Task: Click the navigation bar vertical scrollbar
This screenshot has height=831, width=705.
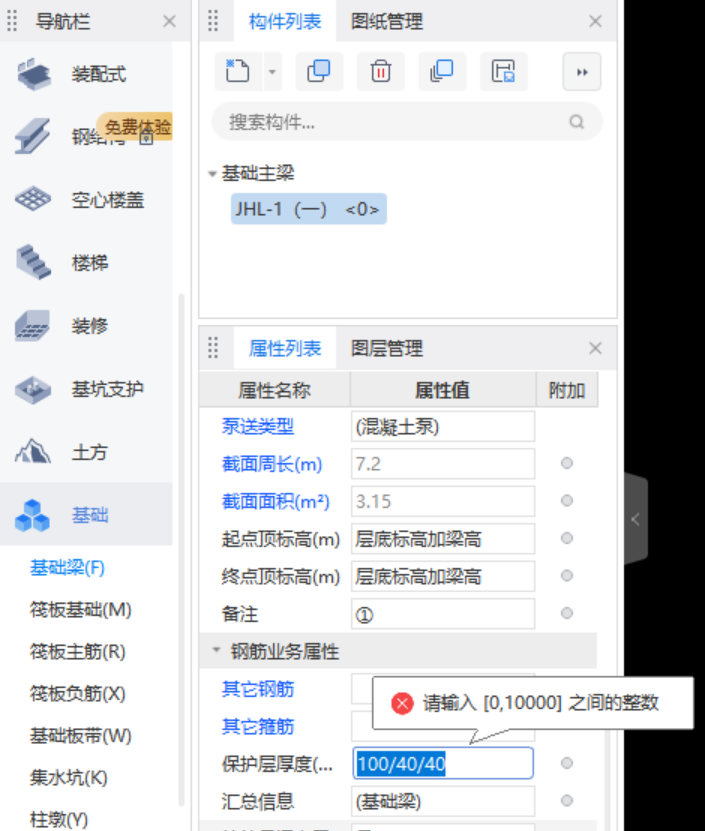Action: (x=181, y=549)
